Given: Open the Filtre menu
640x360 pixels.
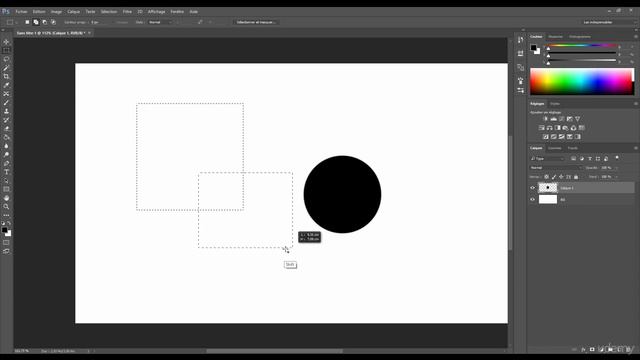Looking at the screenshot, I should click(127, 12).
